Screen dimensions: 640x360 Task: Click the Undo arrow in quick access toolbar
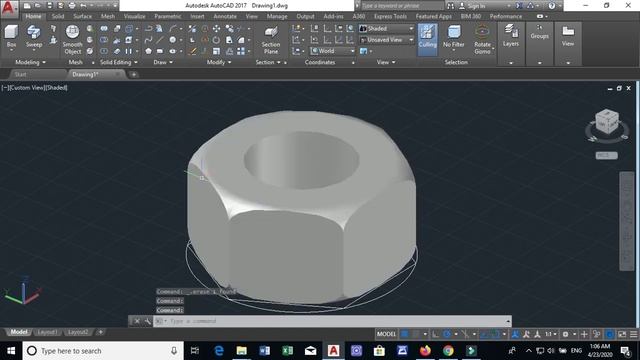[83, 6]
